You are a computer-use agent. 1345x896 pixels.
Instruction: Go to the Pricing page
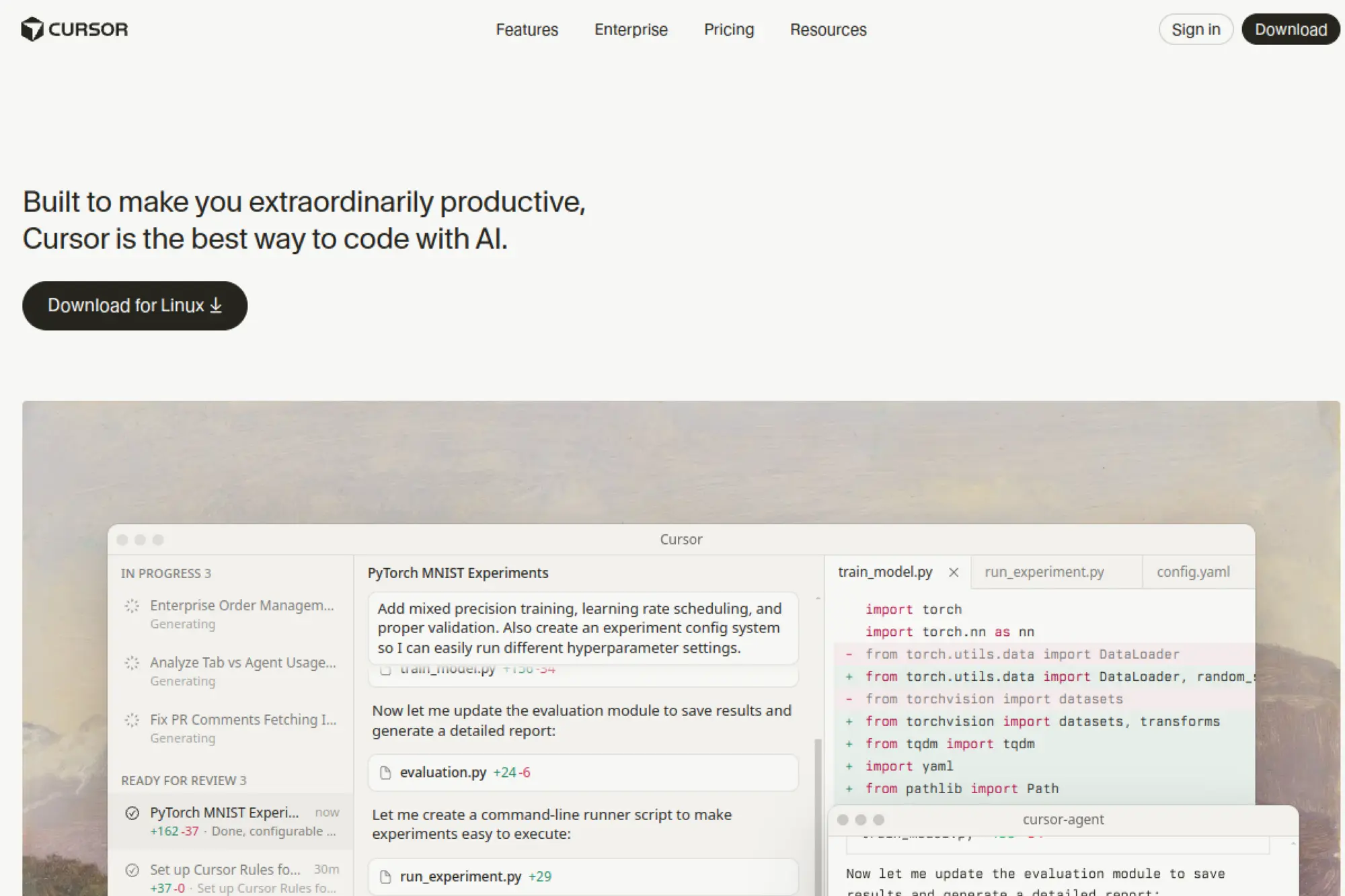click(x=728, y=30)
